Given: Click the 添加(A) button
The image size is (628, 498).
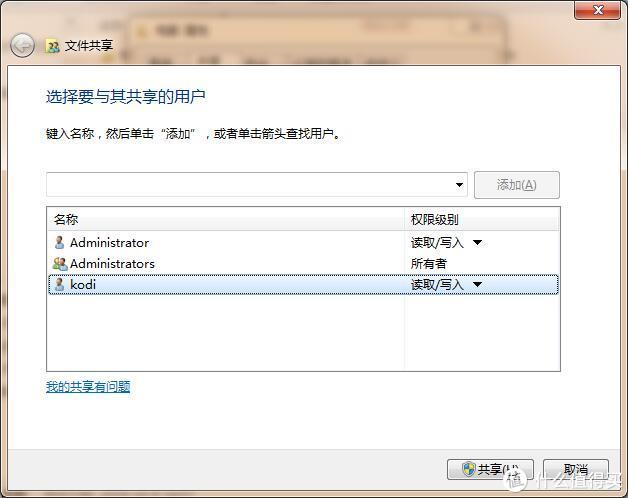Looking at the screenshot, I should pyautogui.click(x=517, y=185).
